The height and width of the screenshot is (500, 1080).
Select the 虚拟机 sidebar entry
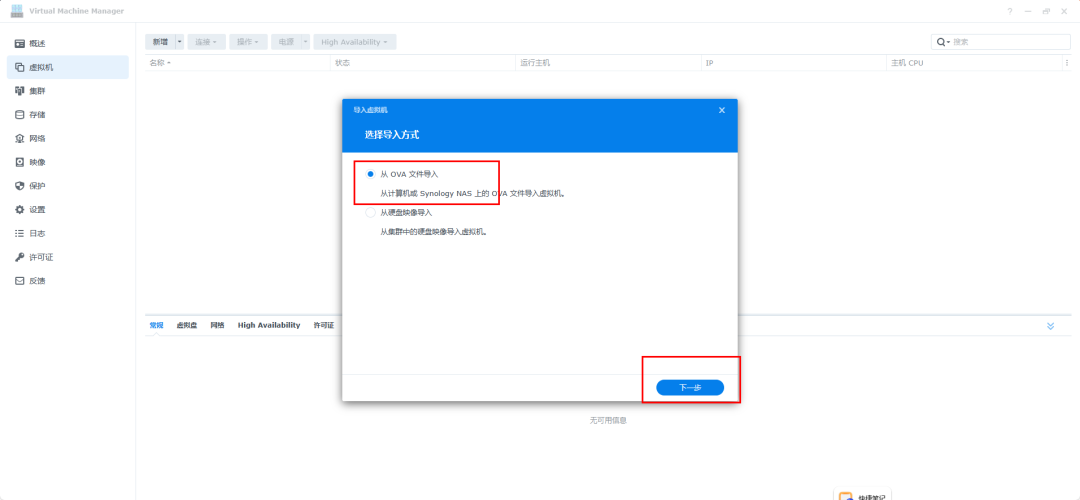coord(68,67)
